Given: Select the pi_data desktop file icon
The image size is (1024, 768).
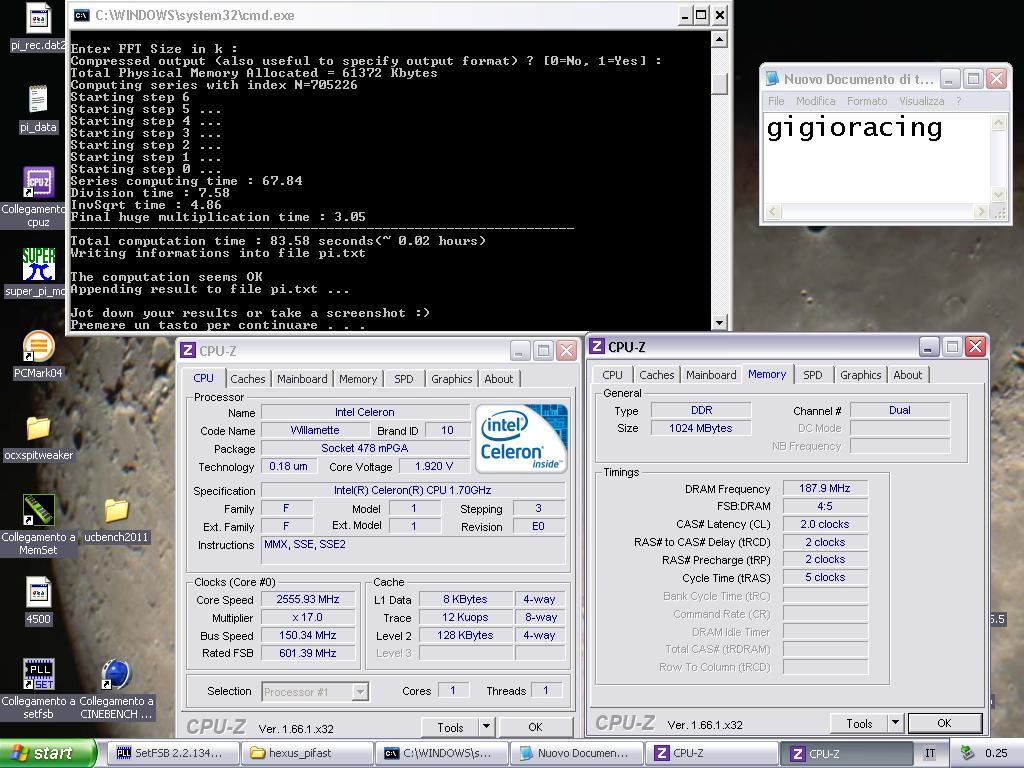Looking at the screenshot, I should [38, 100].
